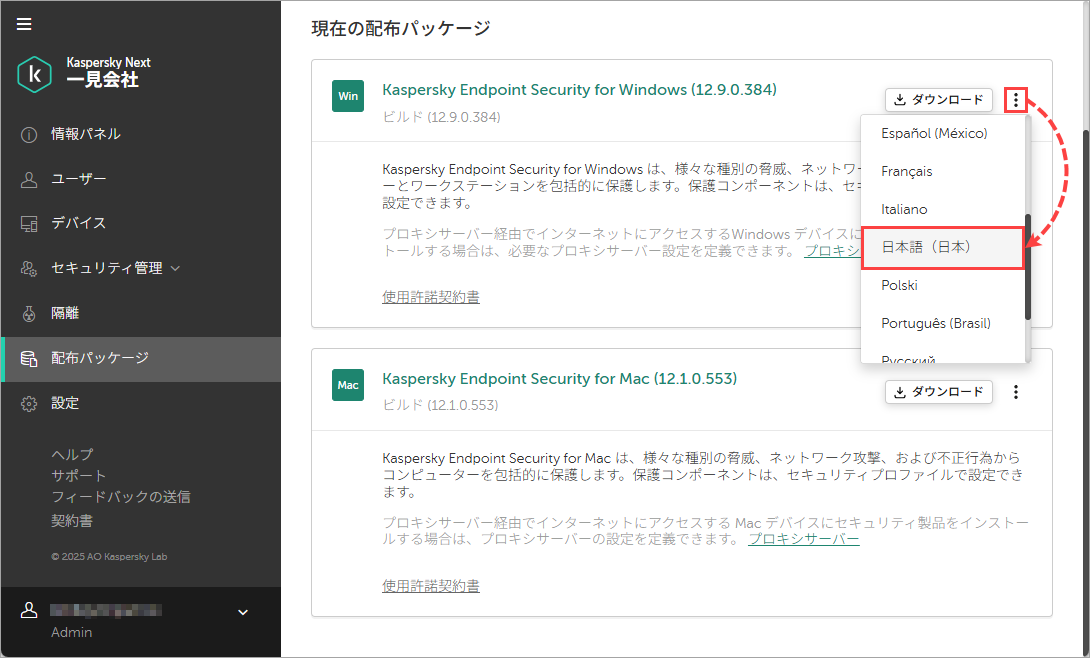Image resolution: width=1090 pixels, height=658 pixels.
Task: Open Kaspersky Endpoint Security for Windows title link
Action: click(x=579, y=90)
